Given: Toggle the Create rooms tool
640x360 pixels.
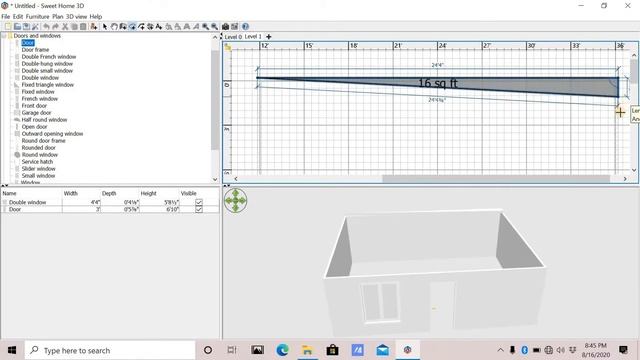Looking at the screenshot, I should 132,27.
